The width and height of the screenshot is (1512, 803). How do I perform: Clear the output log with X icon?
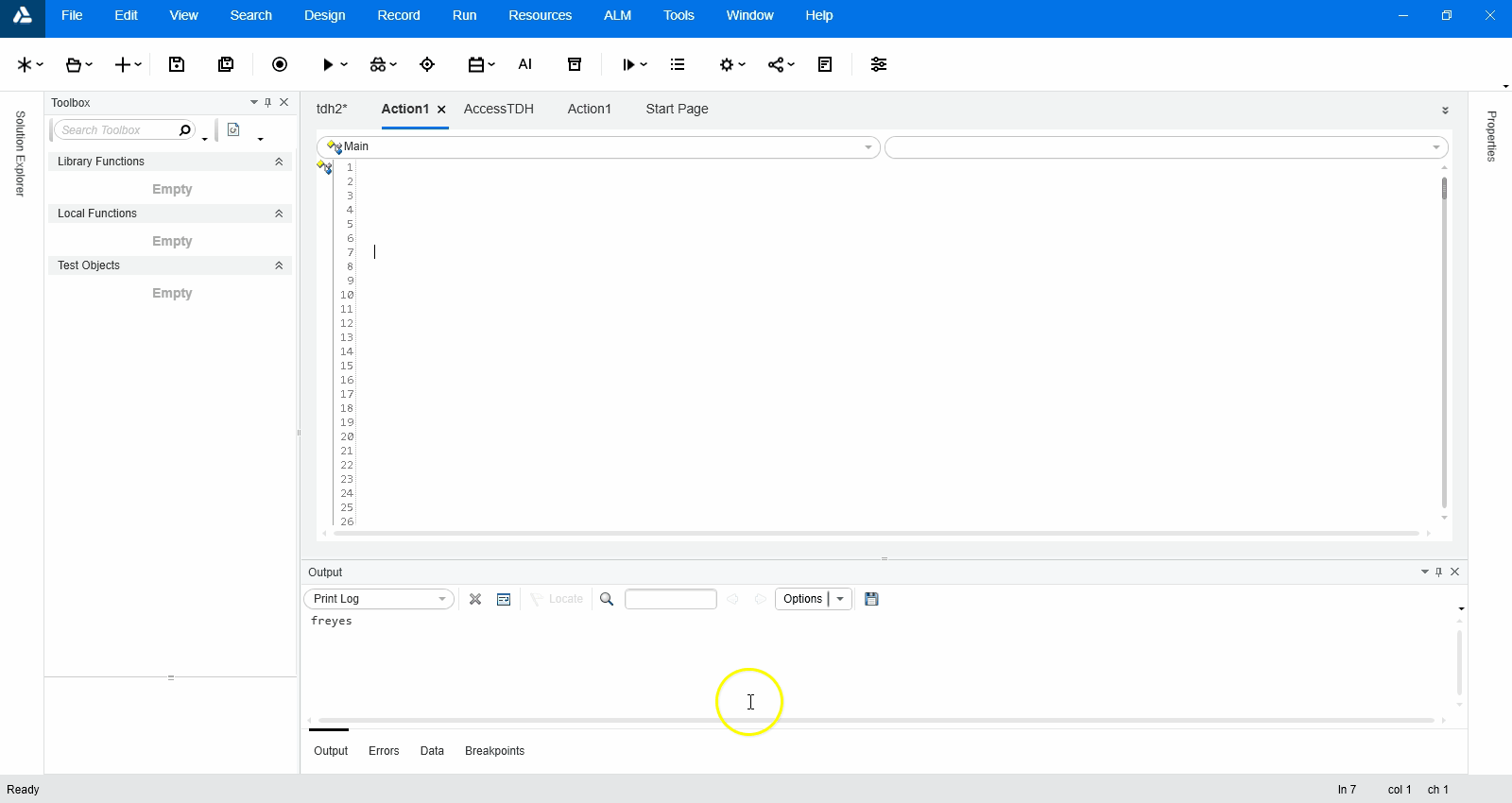475,599
